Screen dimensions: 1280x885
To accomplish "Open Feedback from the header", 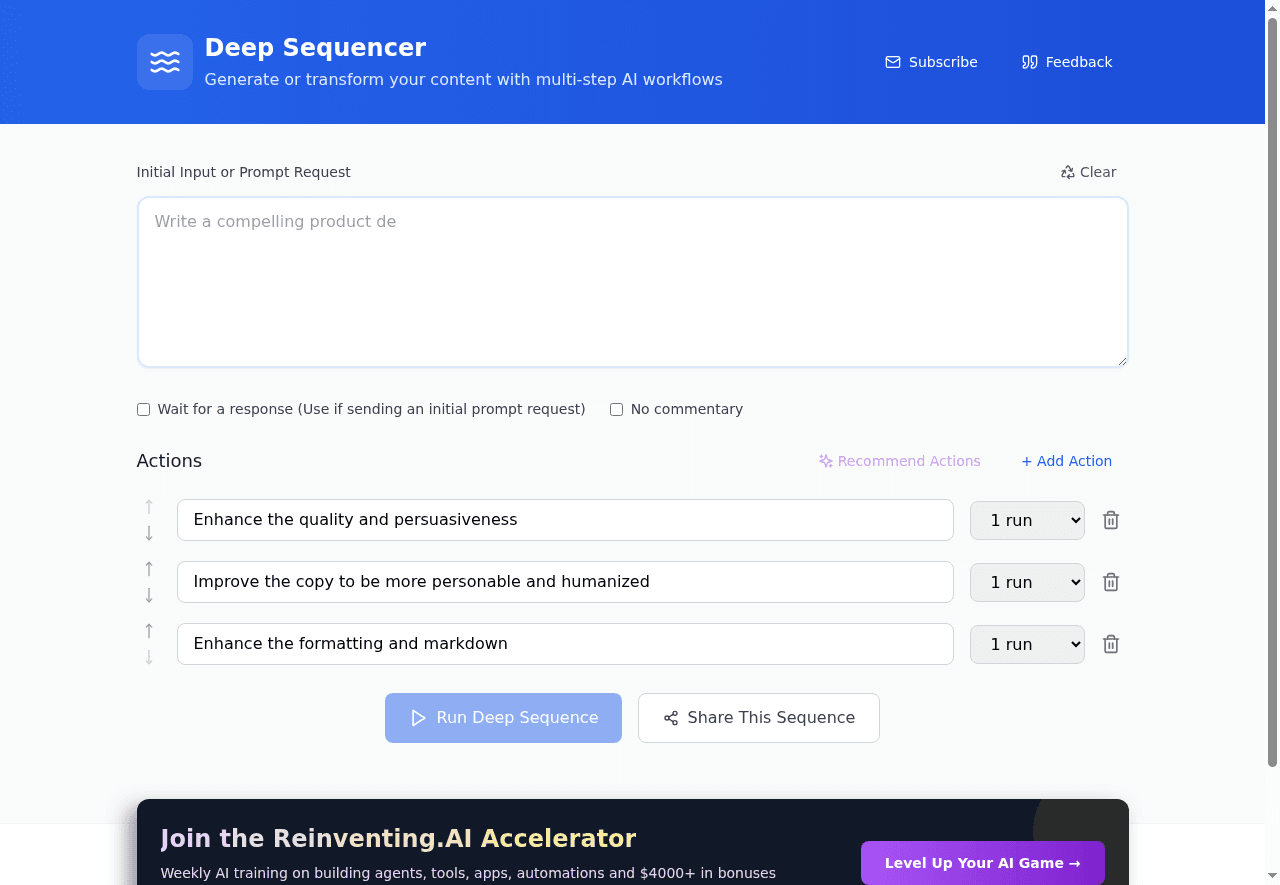I will (1077, 62).
